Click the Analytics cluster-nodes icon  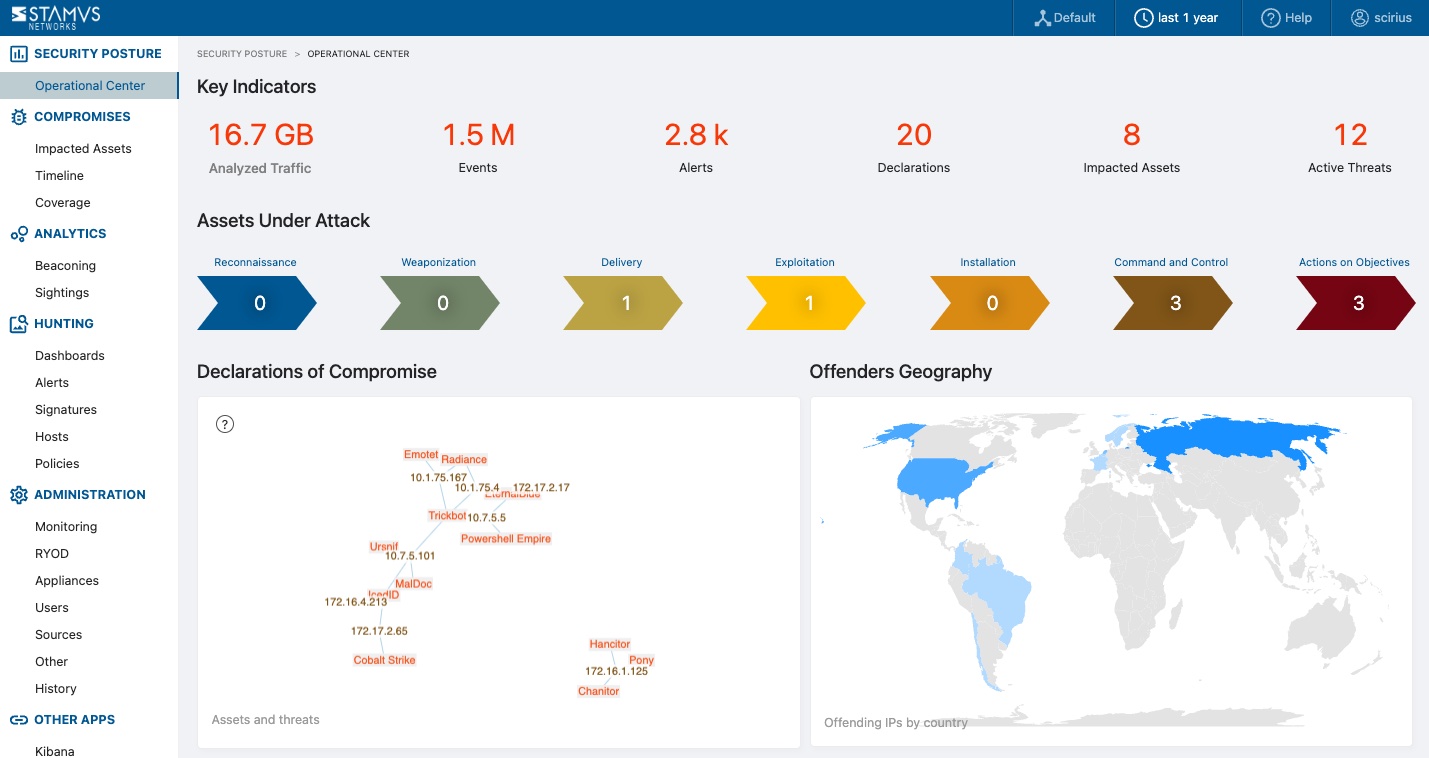(17, 233)
